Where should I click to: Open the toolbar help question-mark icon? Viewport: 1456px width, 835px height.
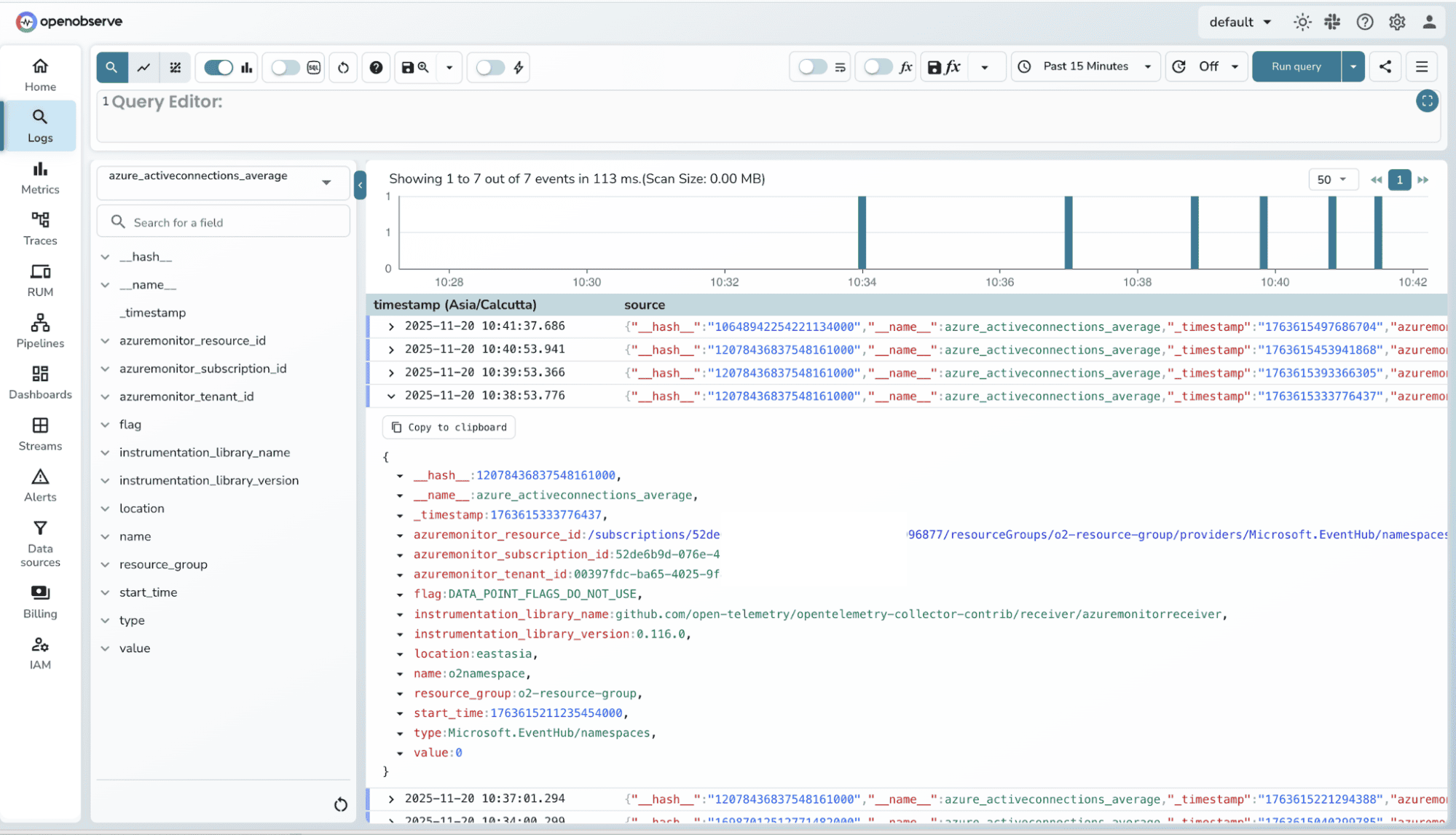pyautogui.click(x=376, y=67)
